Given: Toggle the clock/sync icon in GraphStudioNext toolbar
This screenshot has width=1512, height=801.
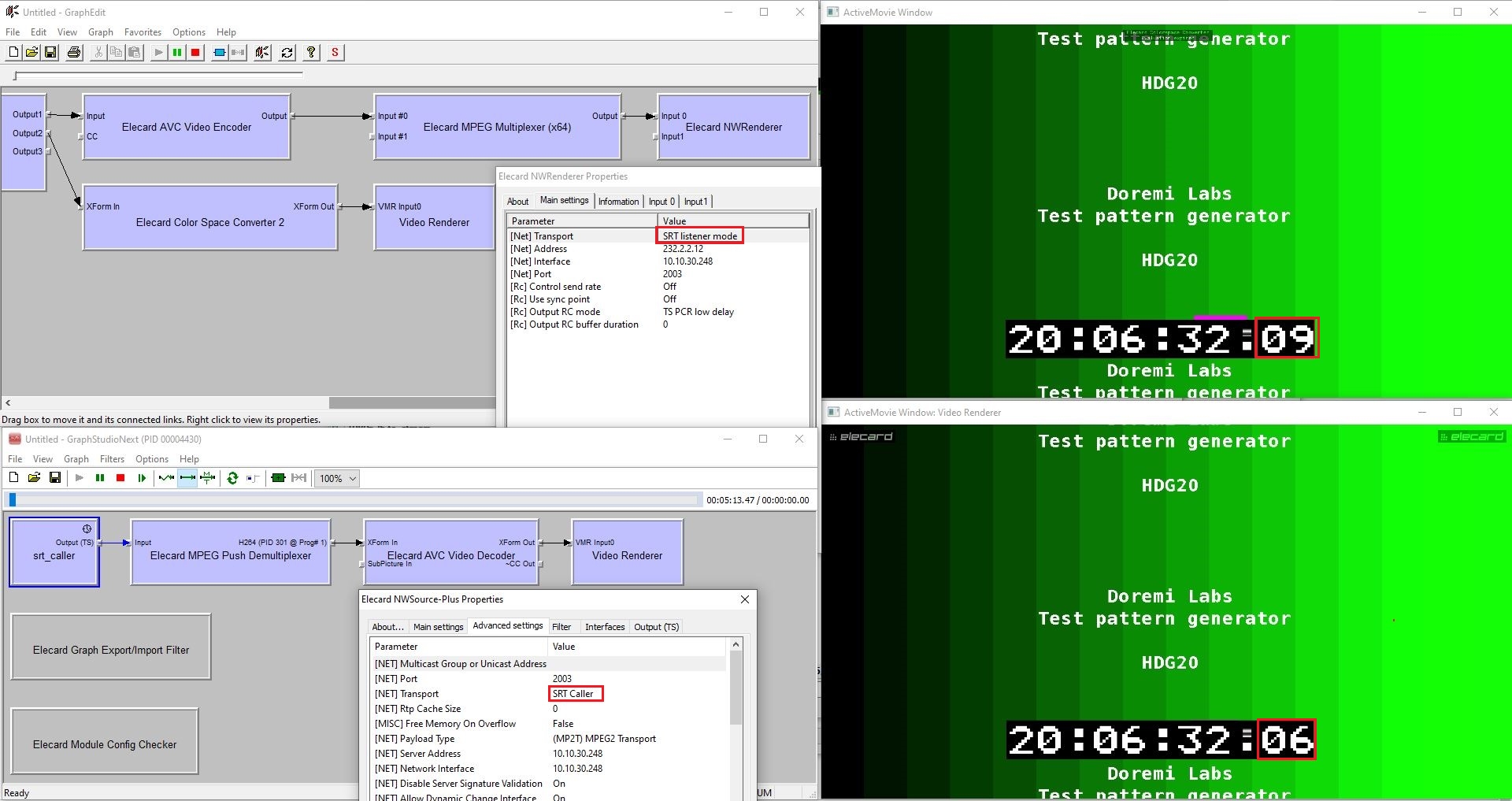Looking at the screenshot, I should [x=253, y=477].
